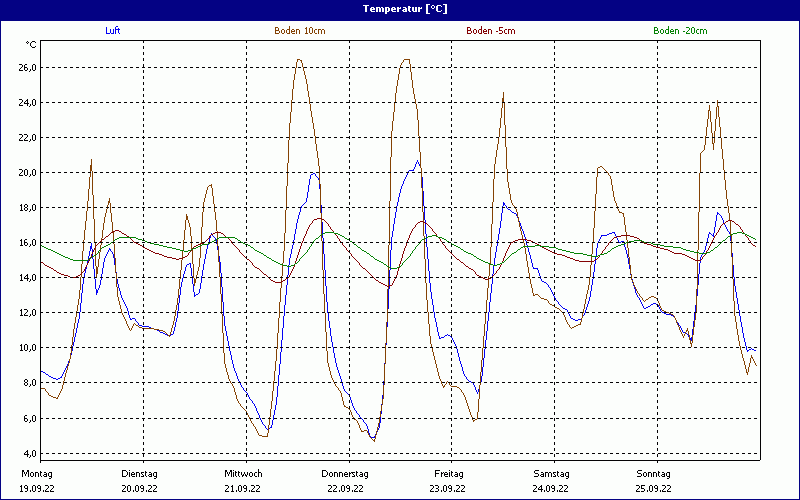Click the Donnerstag day label
Image resolution: width=800 pixels, height=500 pixels.
click(345, 473)
